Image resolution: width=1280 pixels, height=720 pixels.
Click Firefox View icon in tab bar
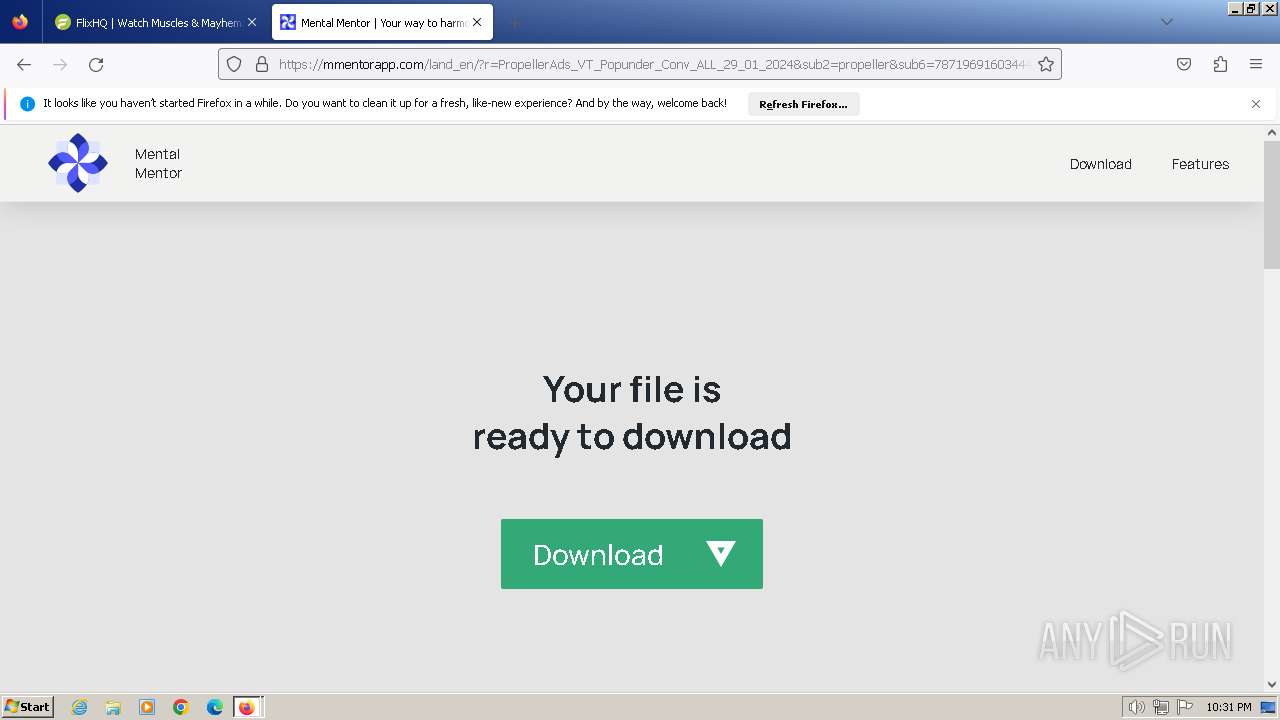(20, 22)
